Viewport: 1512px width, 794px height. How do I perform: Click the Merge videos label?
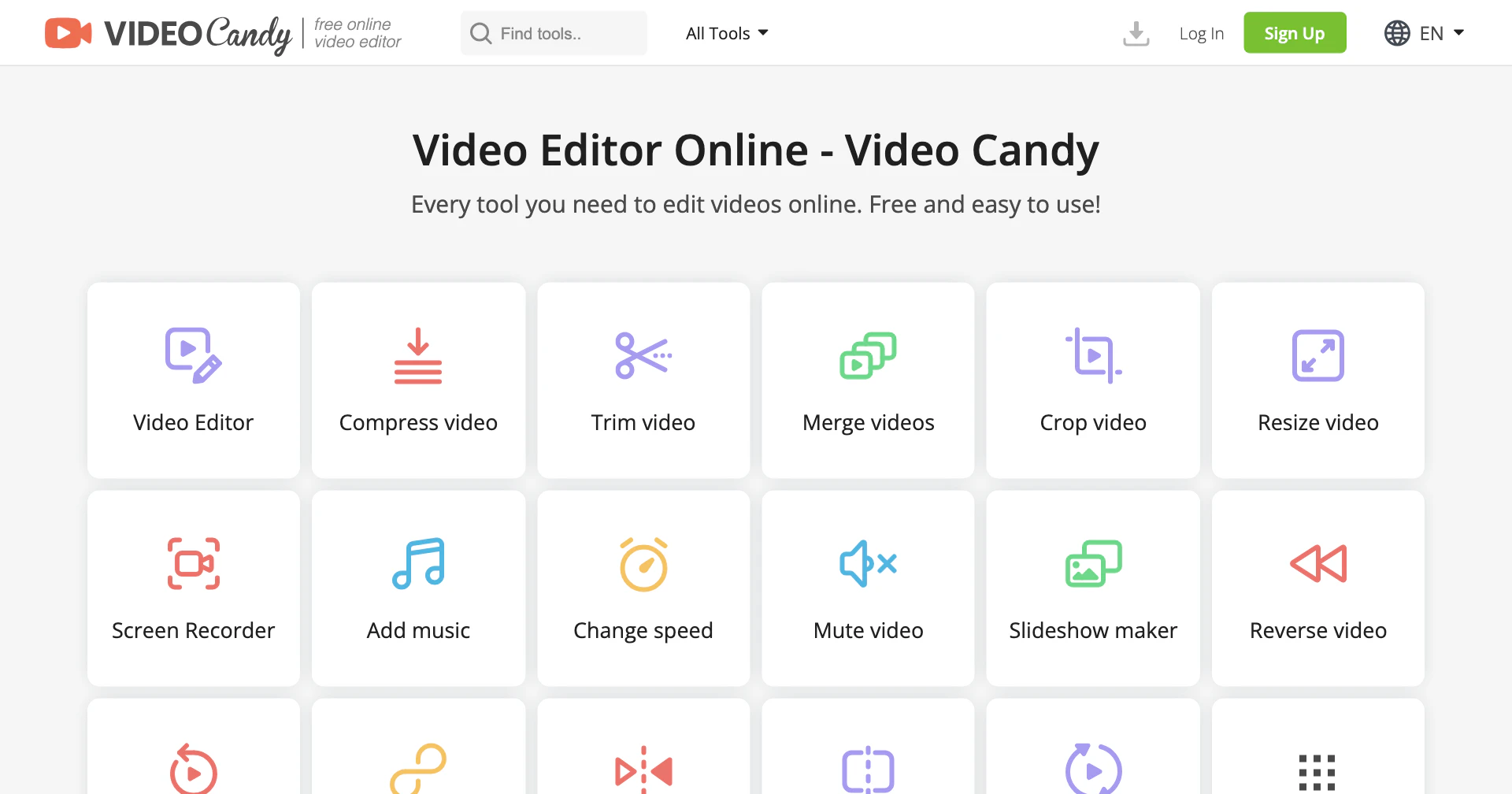[868, 423]
